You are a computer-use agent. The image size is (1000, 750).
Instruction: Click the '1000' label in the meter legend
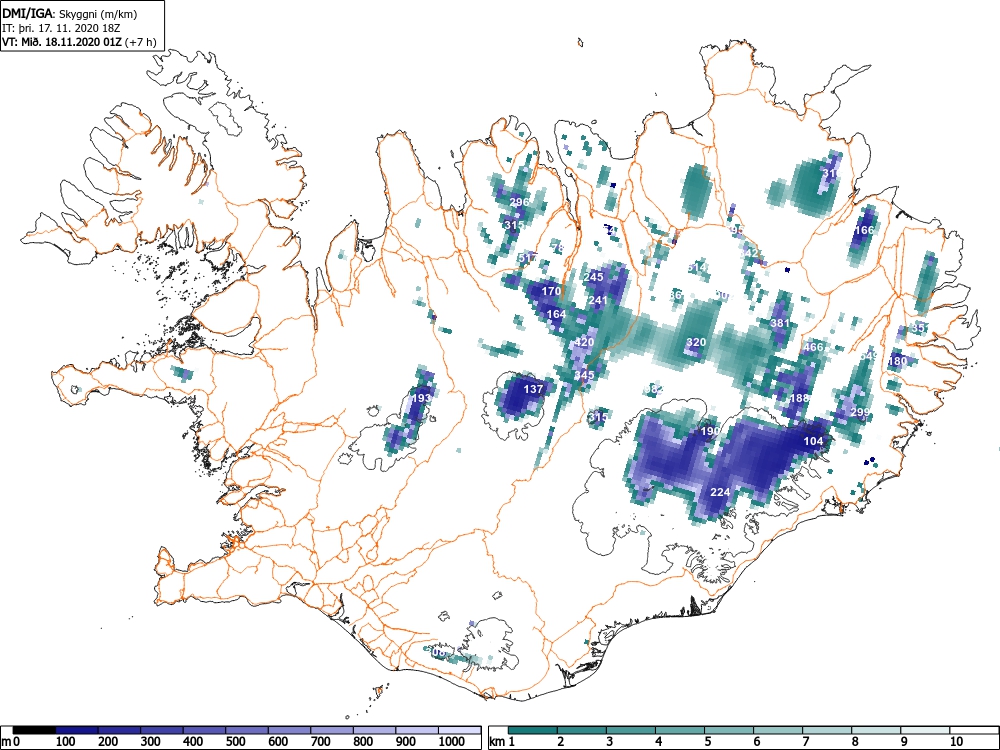tap(452, 741)
